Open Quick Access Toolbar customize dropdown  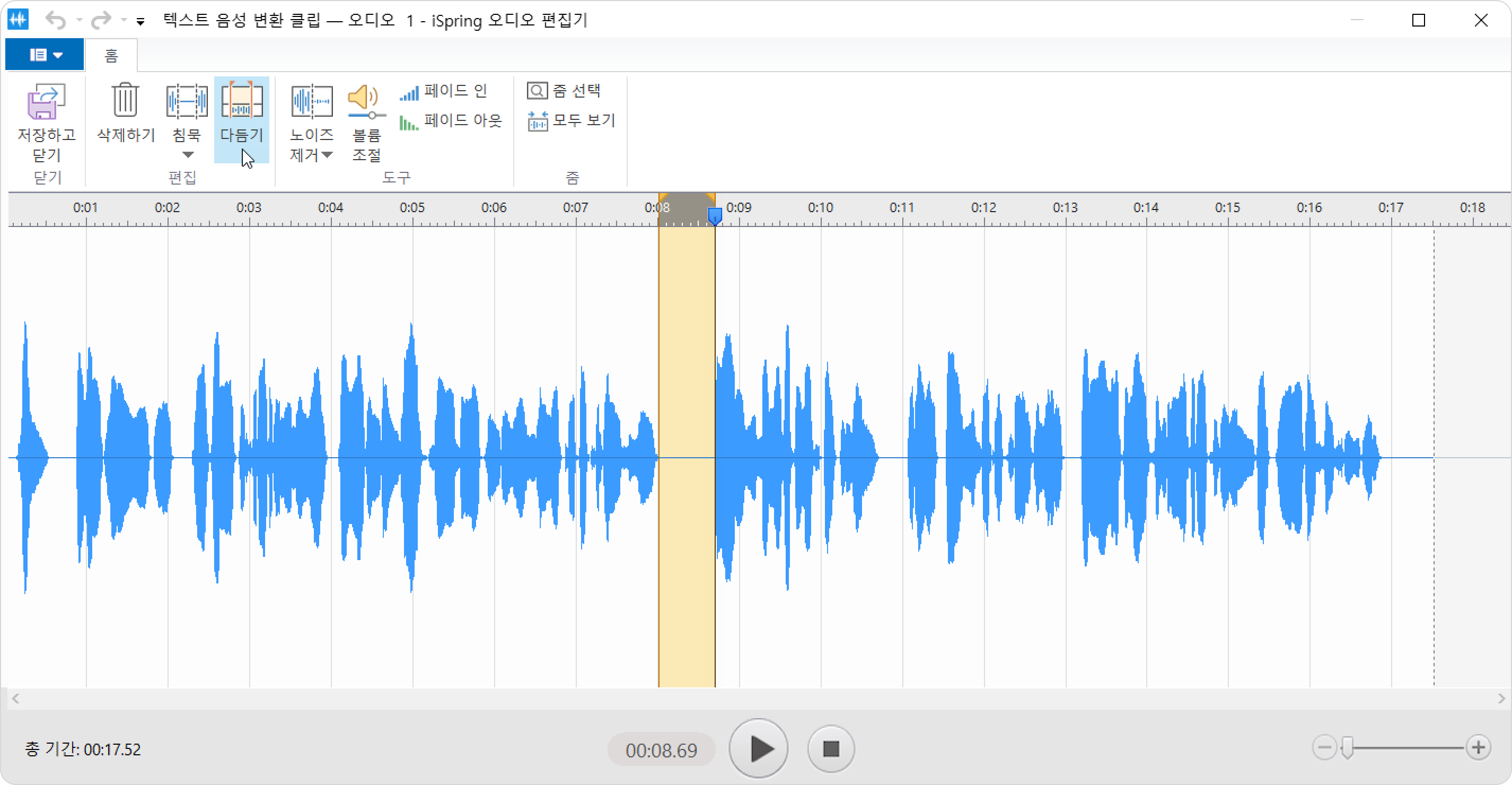tap(140, 22)
